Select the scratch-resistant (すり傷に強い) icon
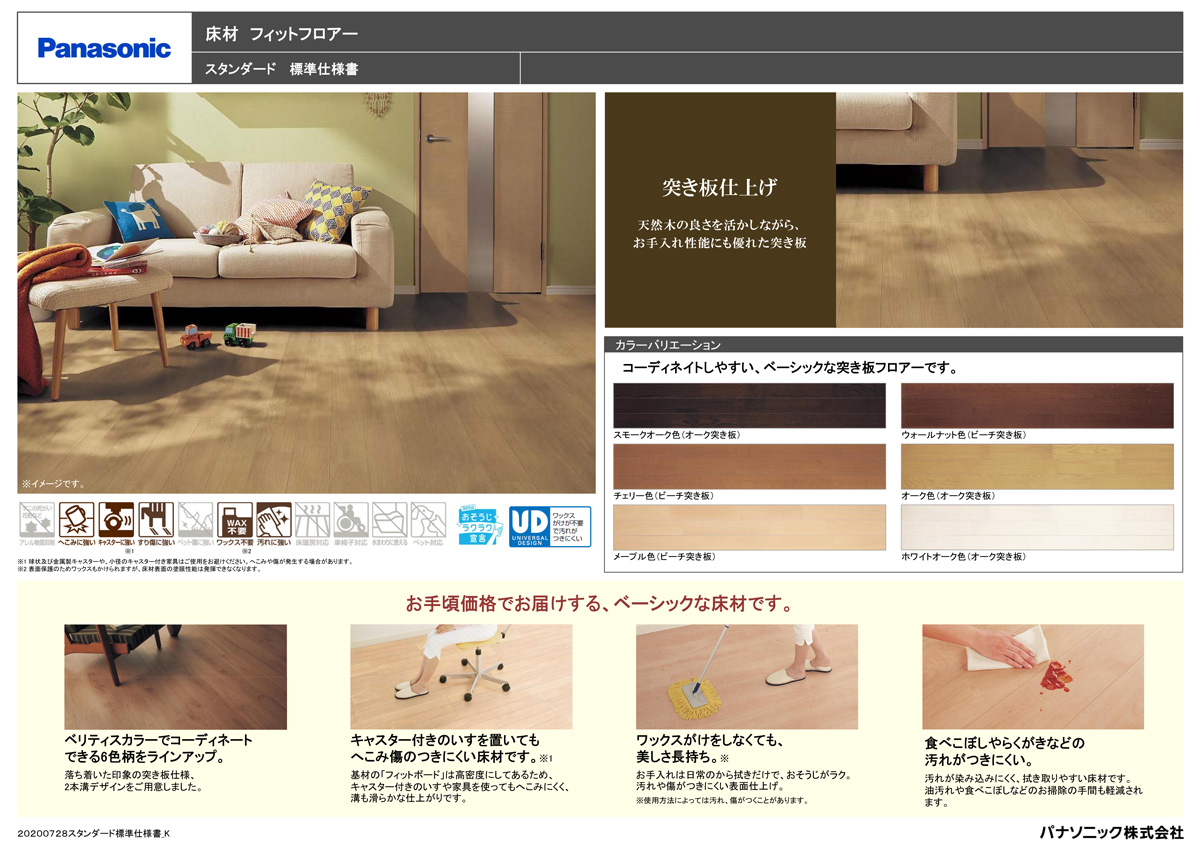Screen dimensions: 1200x850 tap(156, 520)
